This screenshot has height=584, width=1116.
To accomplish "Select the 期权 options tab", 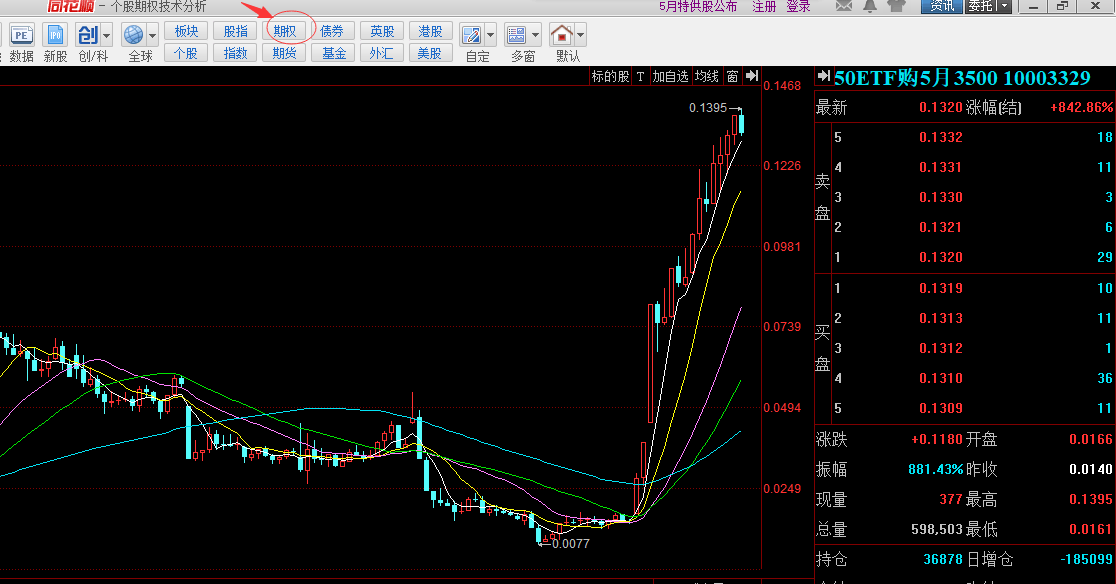I will (285, 32).
